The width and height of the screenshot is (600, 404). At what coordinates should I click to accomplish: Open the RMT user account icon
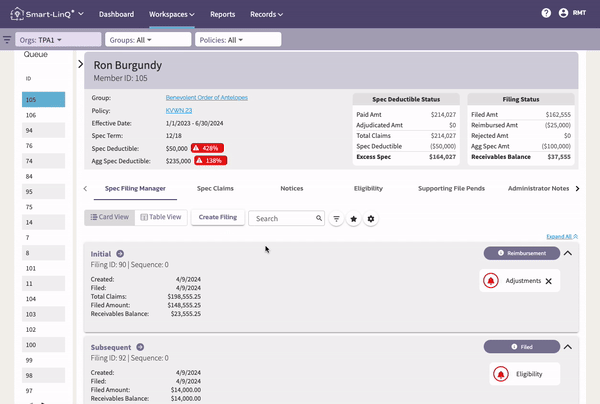563,13
